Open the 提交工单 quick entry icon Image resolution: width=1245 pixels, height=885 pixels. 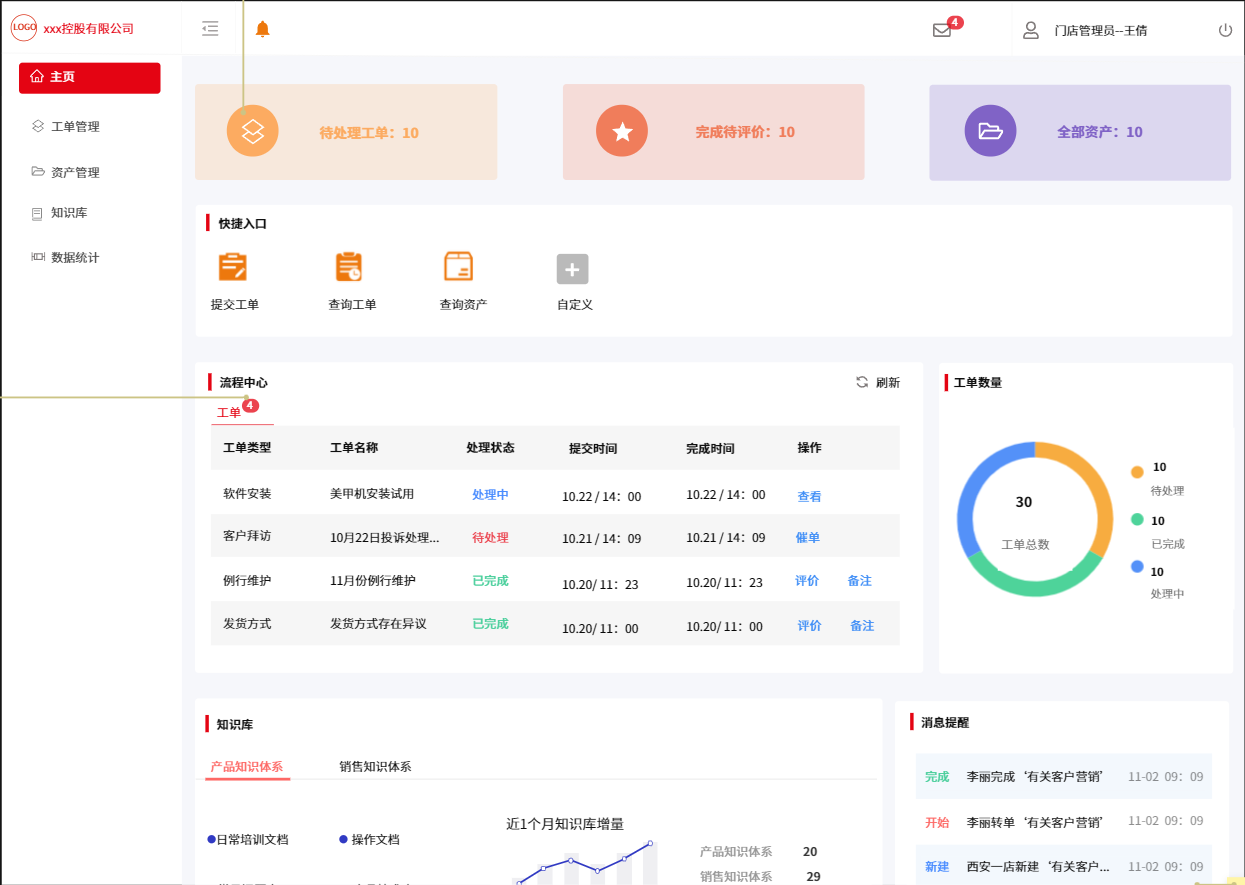click(232, 267)
